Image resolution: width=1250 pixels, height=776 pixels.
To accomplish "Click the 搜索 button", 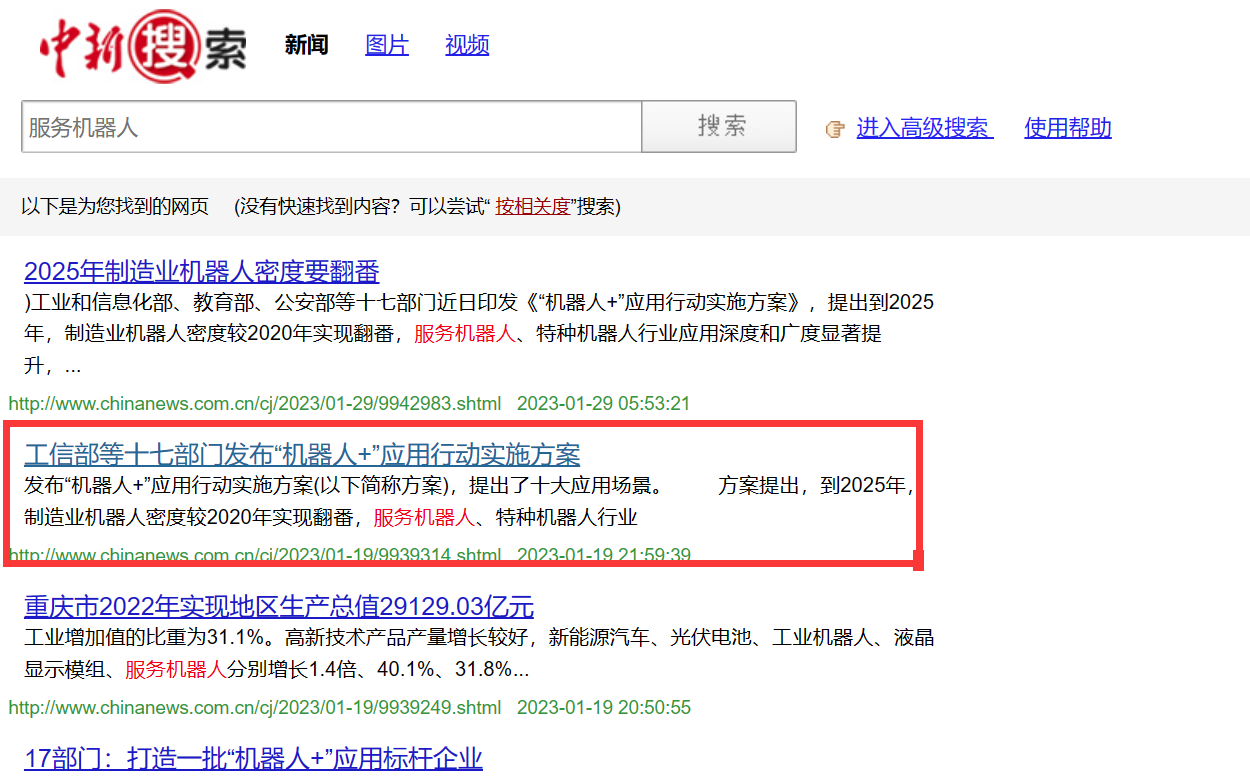I will tap(719, 126).
